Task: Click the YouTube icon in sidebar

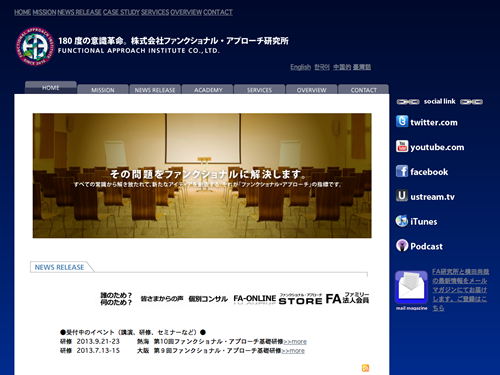Action: point(402,146)
